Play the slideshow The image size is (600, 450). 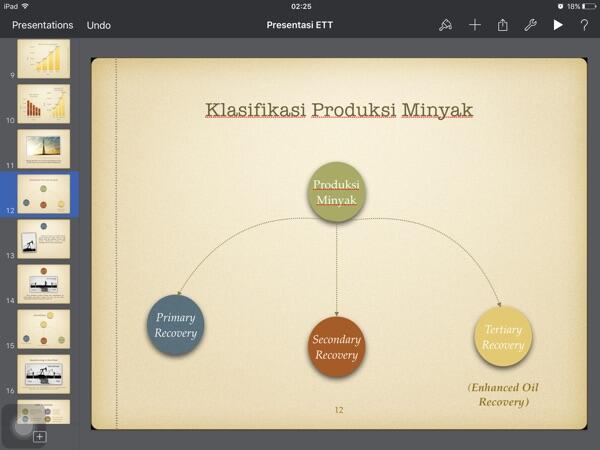(558, 25)
